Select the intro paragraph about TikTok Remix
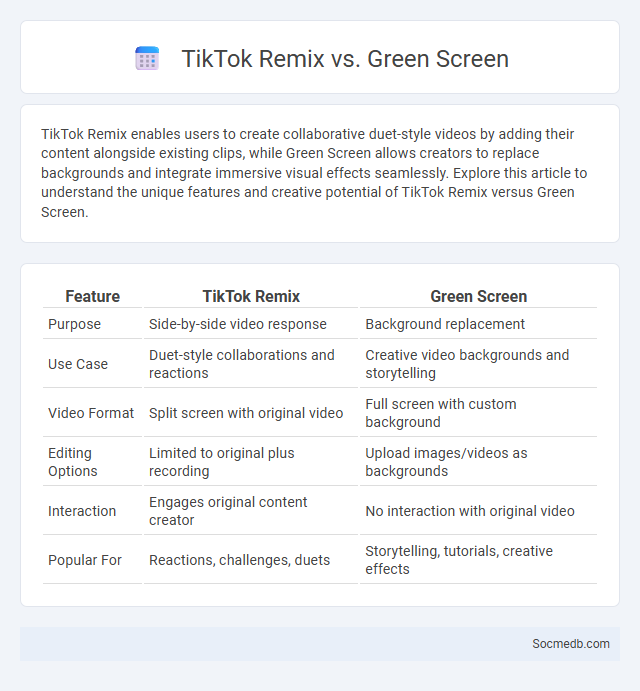640x691 pixels. pos(314,173)
